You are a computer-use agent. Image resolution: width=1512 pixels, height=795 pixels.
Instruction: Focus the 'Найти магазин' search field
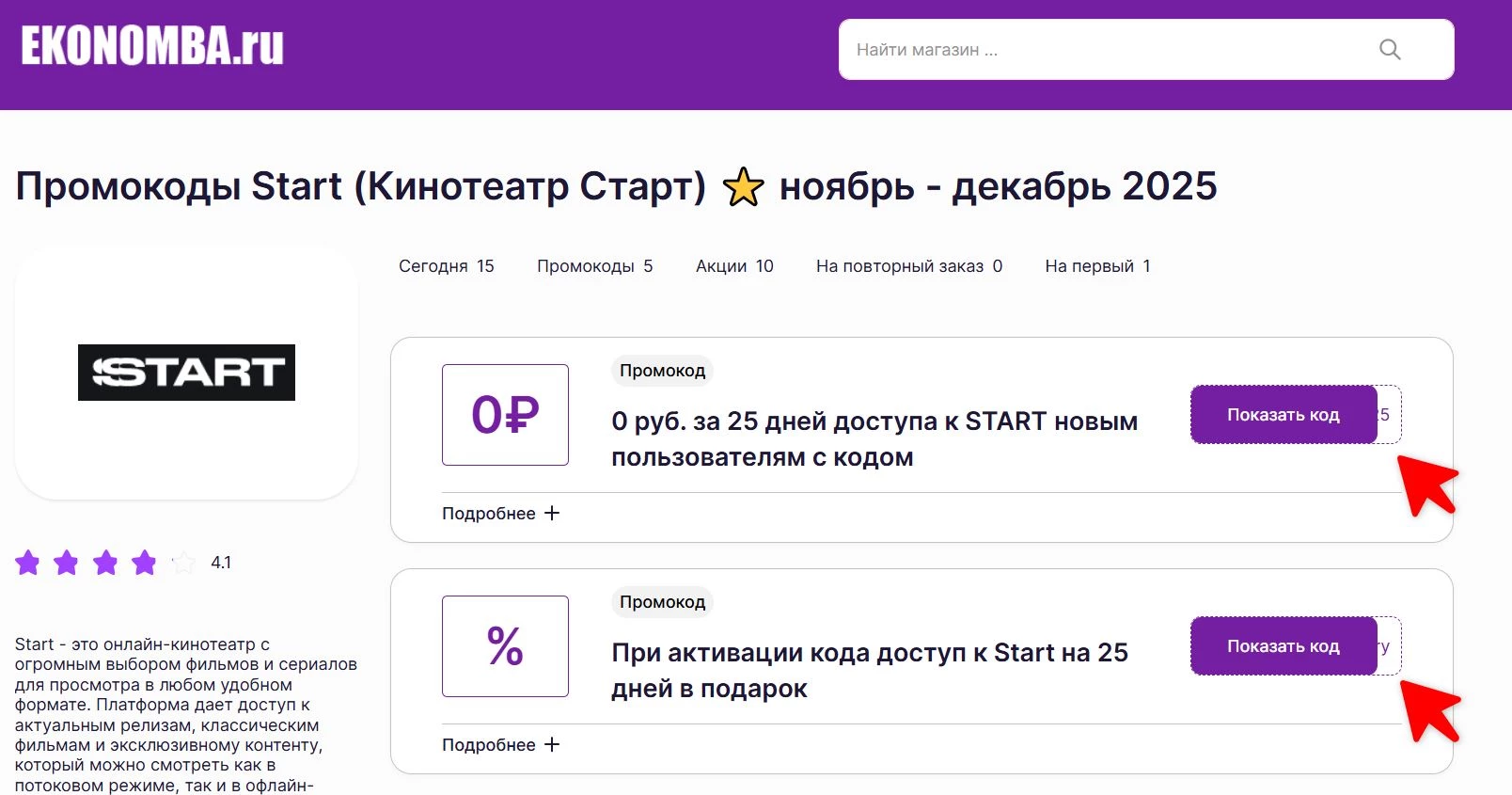coord(1146,50)
